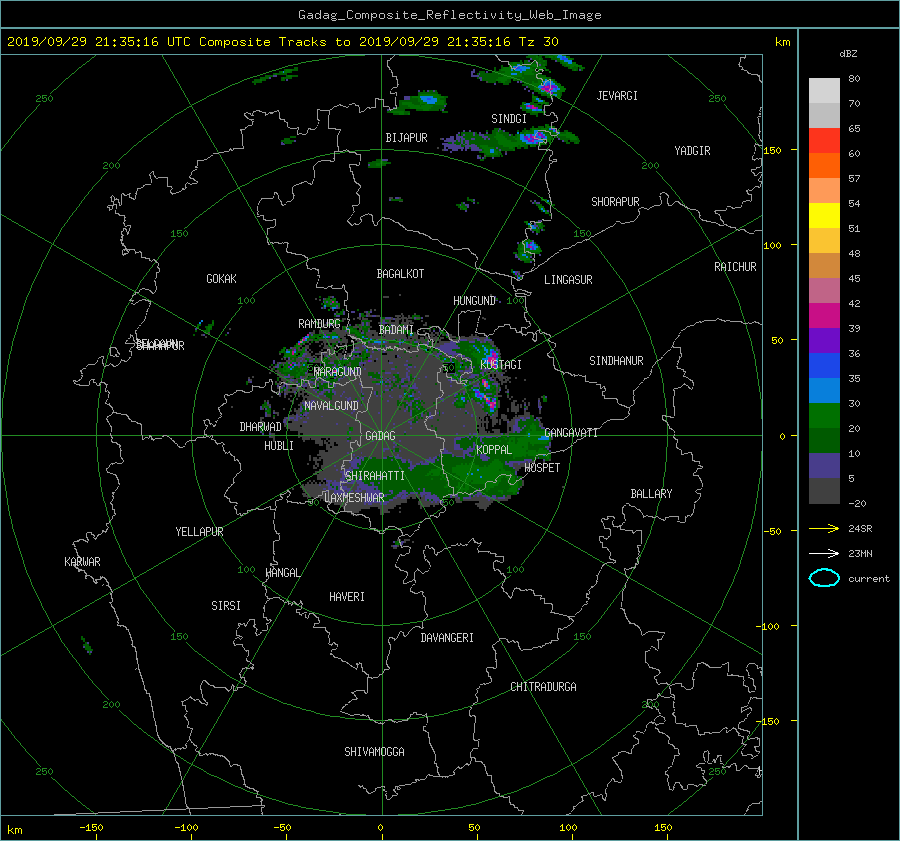Click the SIRSI city label
This screenshot has height=841, width=900.
[226, 606]
